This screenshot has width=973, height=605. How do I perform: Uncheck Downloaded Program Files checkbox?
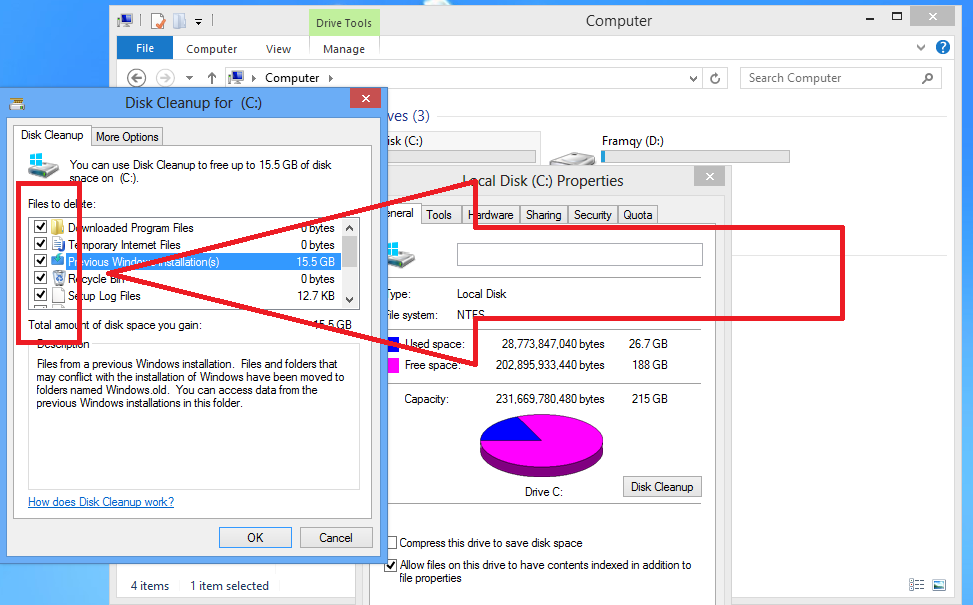[40, 226]
